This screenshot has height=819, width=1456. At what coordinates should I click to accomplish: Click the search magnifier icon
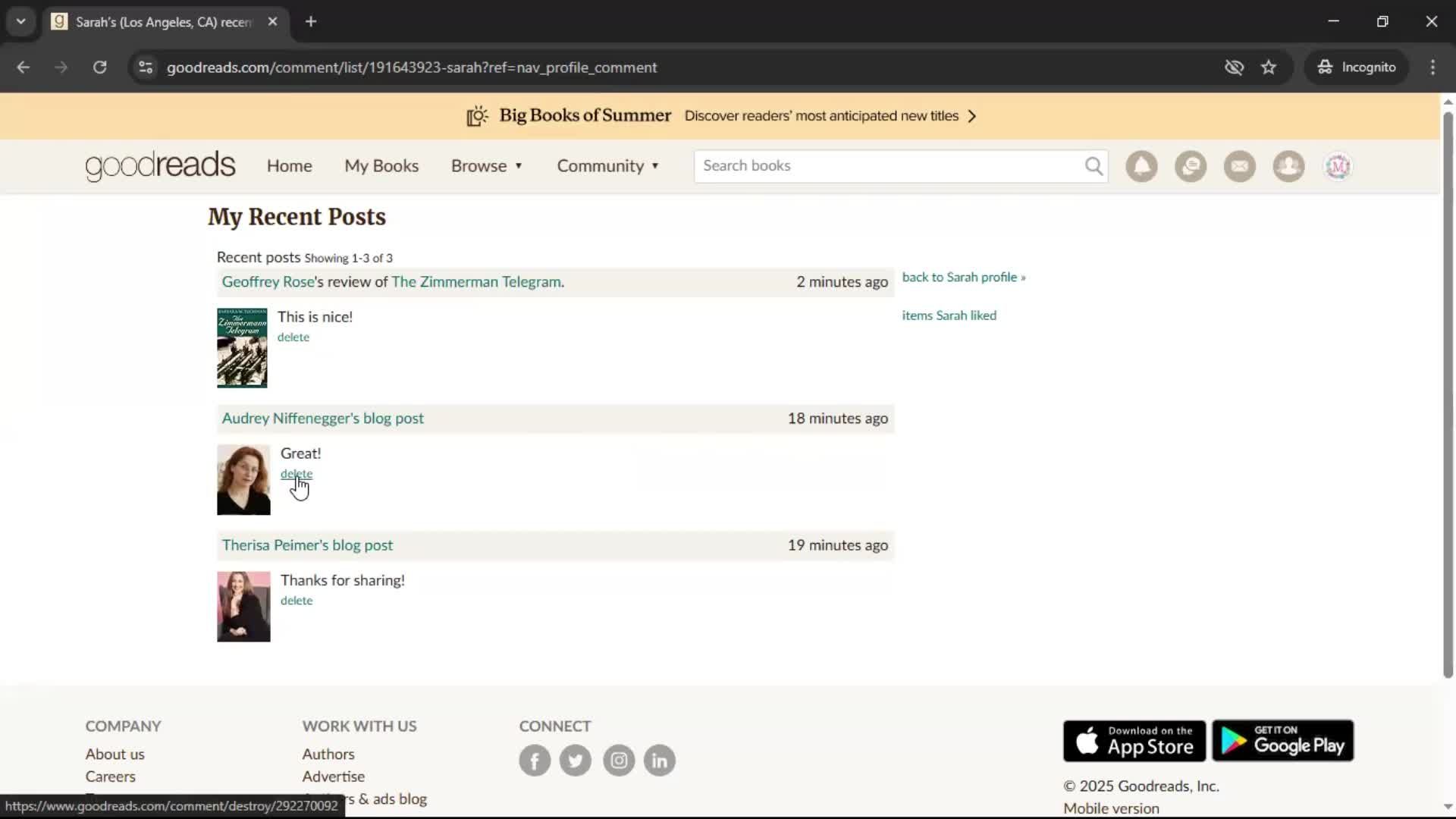(1094, 166)
